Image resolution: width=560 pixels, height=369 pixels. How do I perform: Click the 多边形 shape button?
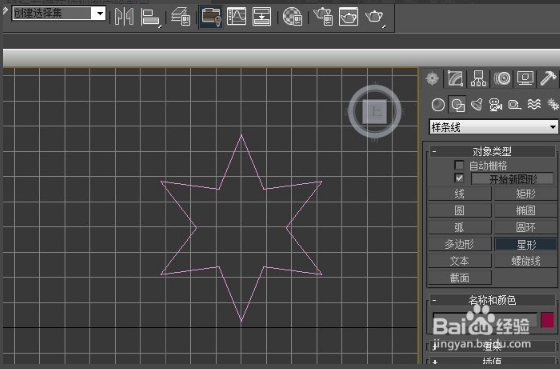pyautogui.click(x=460, y=244)
